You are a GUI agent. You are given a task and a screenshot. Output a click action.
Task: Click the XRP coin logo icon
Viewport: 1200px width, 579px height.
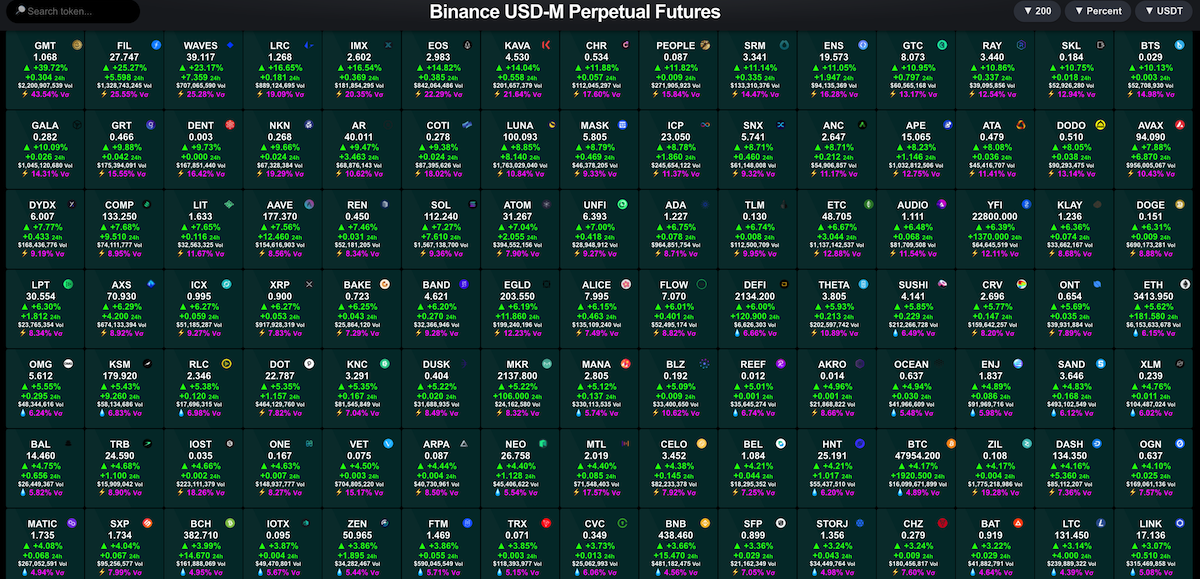[310, 284]
